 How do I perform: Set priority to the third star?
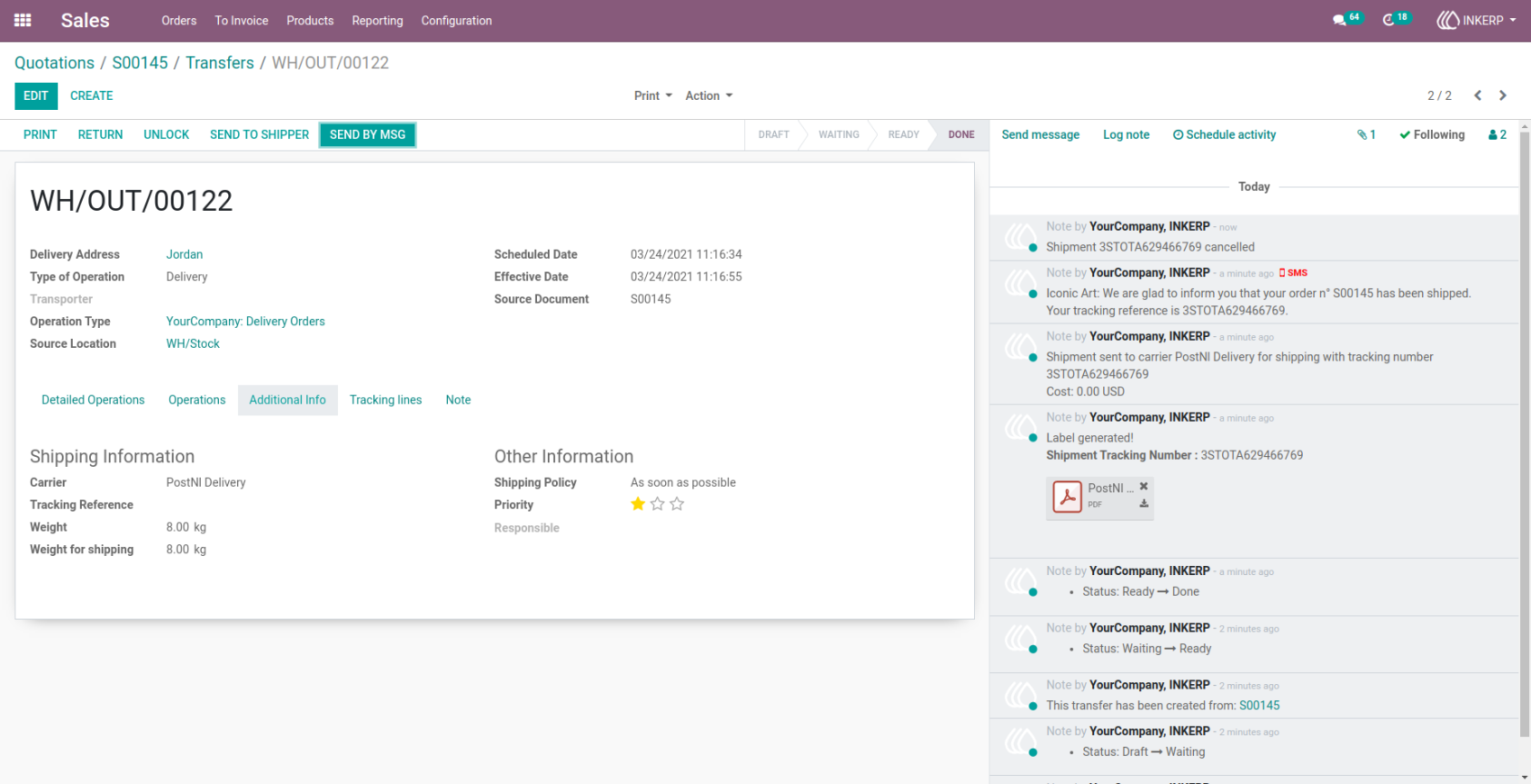(x=677, y=504)
